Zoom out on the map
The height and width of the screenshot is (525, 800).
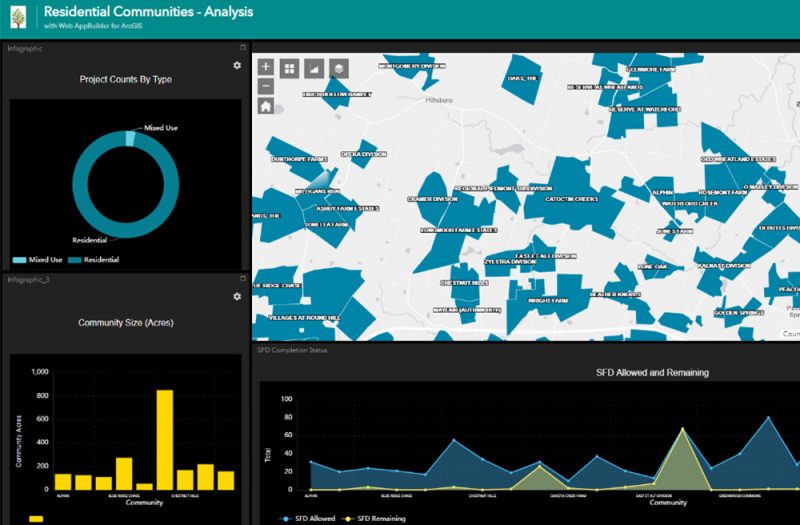pos(265,86)
